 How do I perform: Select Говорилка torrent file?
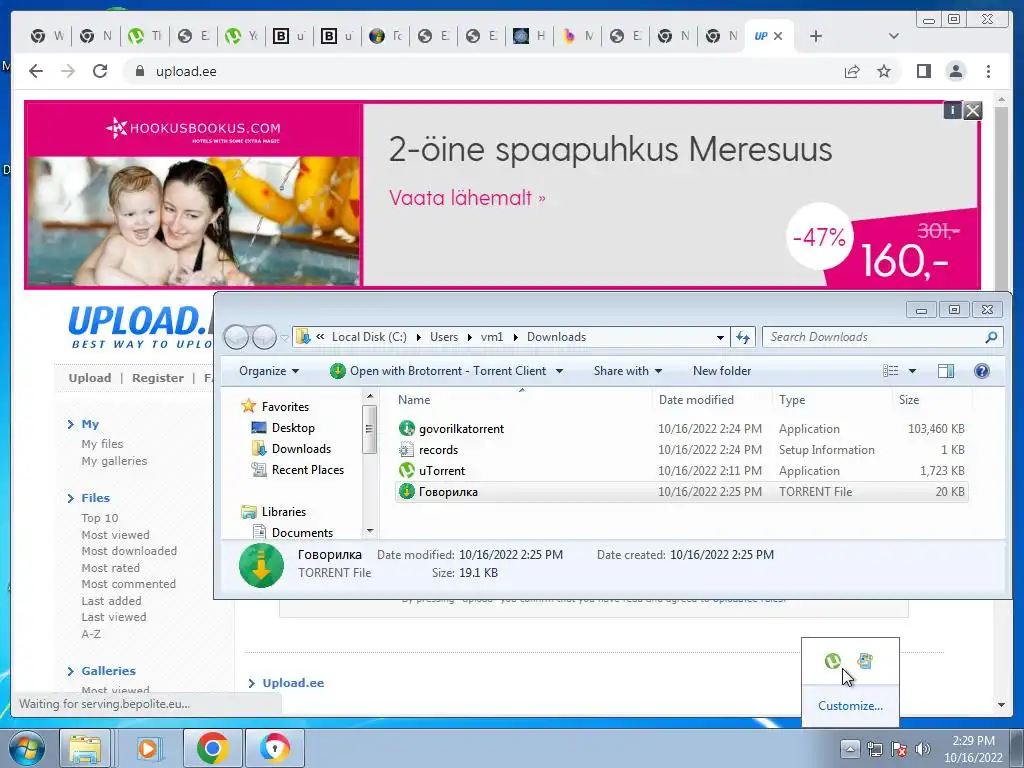point(681,492)
